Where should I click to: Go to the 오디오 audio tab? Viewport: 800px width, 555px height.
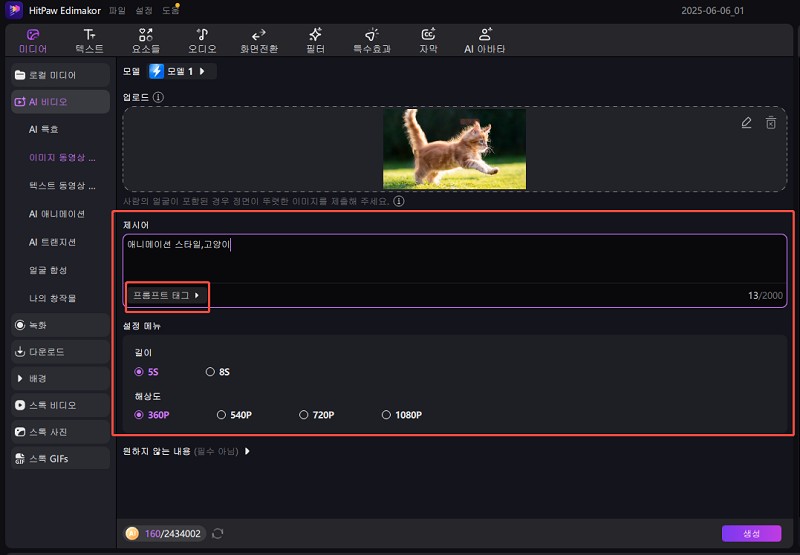point(203,41)
